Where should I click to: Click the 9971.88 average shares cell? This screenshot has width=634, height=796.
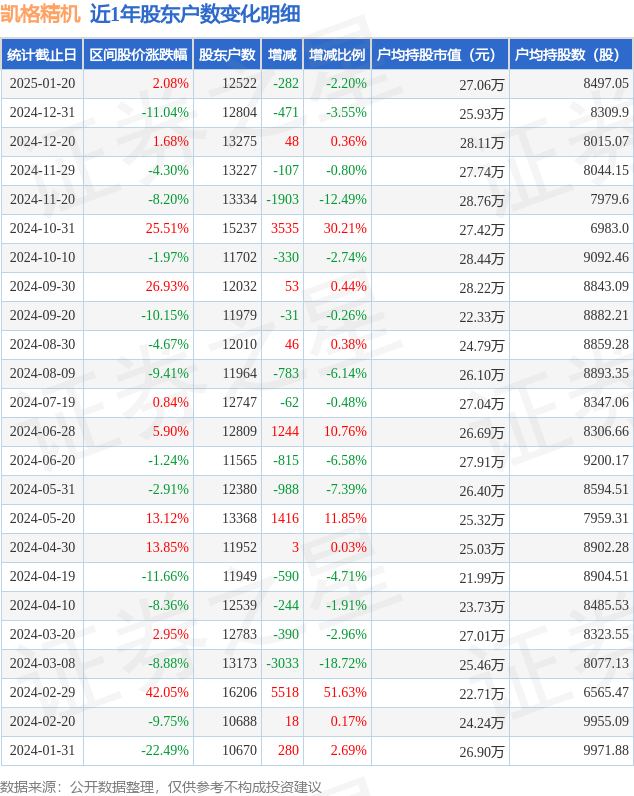pos(606,750)
